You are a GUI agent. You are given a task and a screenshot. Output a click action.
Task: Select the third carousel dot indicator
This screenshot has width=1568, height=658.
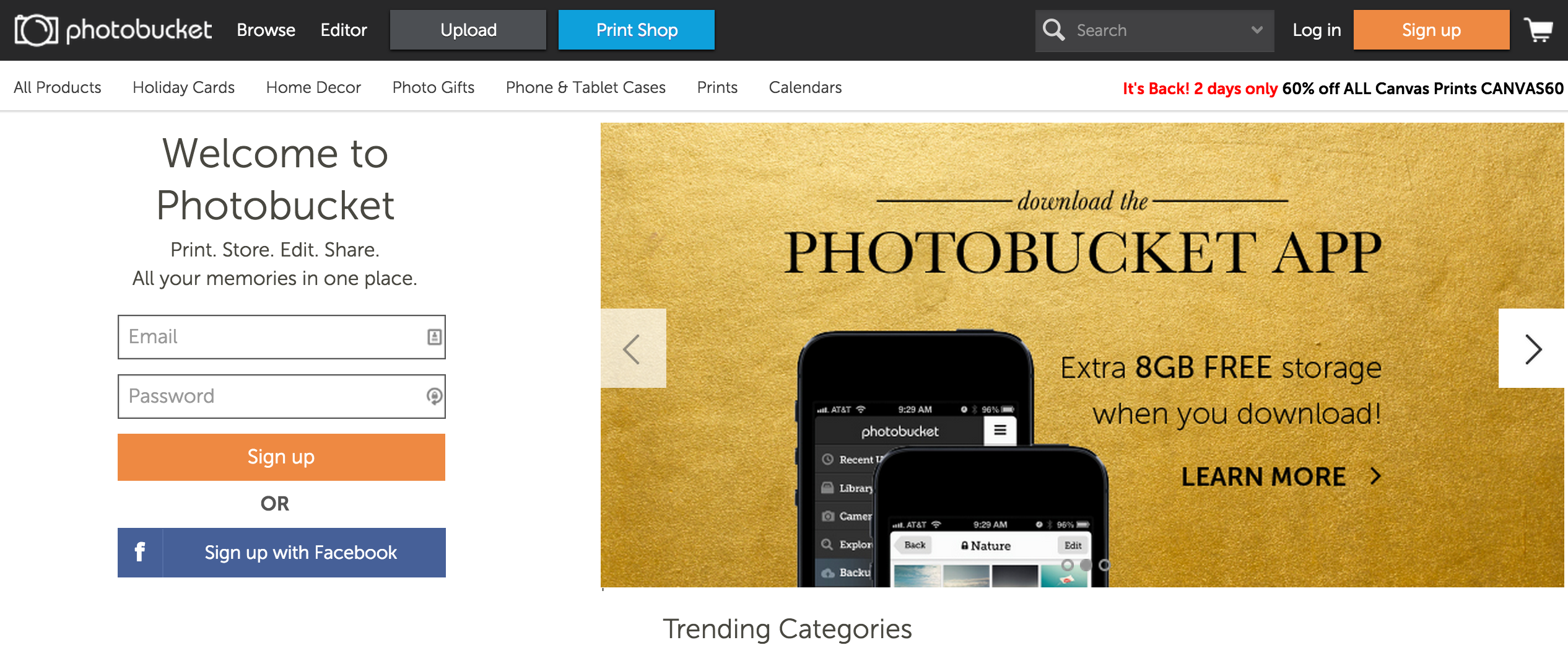(x=1104, y=565)
